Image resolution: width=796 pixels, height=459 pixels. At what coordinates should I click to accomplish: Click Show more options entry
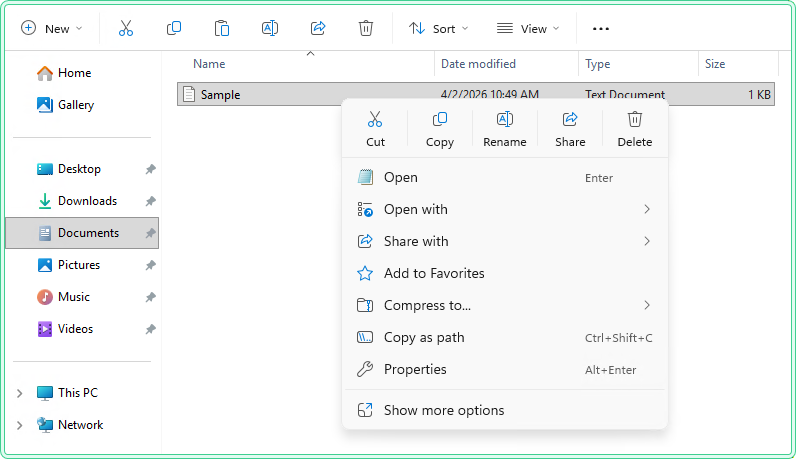tap(444, 410)
